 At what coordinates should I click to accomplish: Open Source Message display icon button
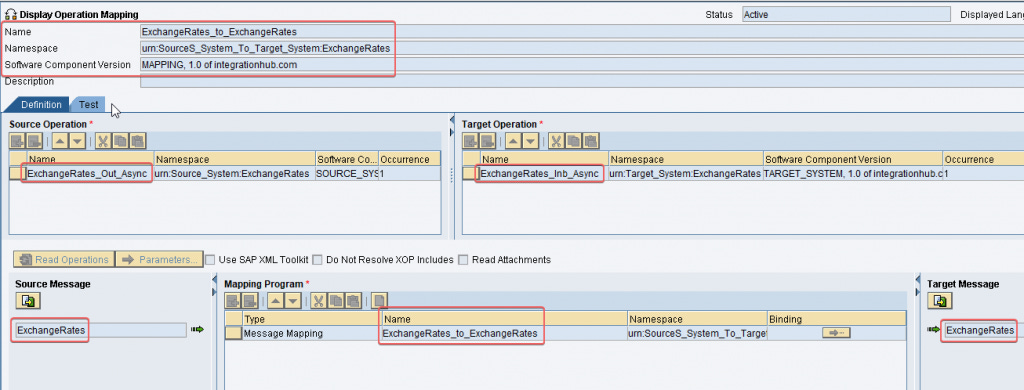pos(29,301)
